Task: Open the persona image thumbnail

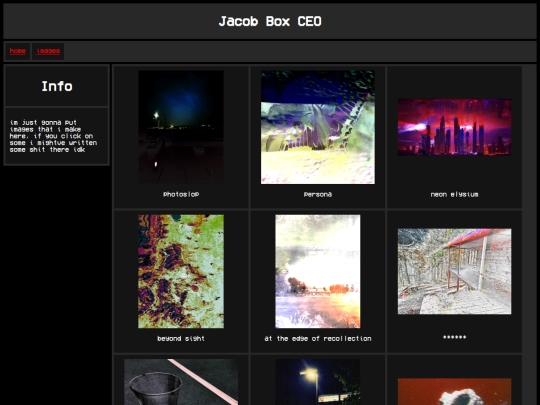Action: (x=318, y=127)
